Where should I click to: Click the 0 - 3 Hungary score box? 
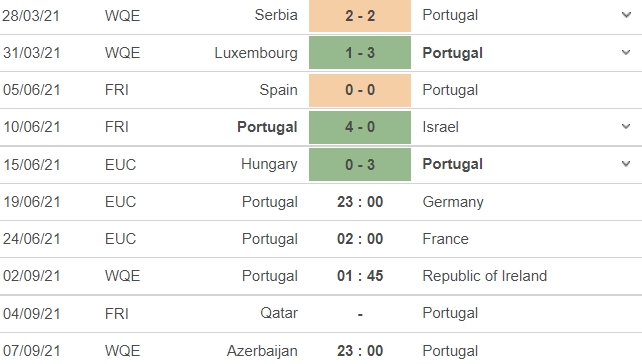click(x=360, y=164)
